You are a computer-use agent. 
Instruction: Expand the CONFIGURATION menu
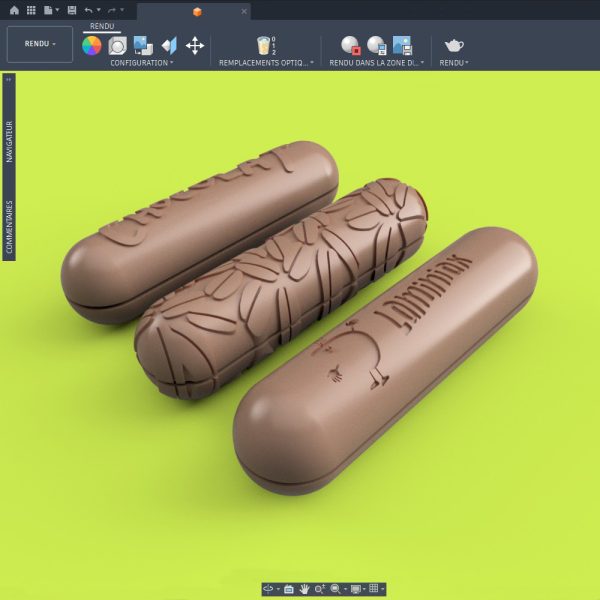click(142, 63)
